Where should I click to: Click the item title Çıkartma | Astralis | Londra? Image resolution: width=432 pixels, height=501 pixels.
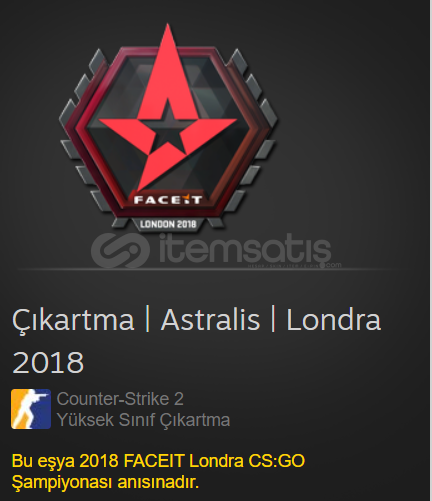pos(196,320)
